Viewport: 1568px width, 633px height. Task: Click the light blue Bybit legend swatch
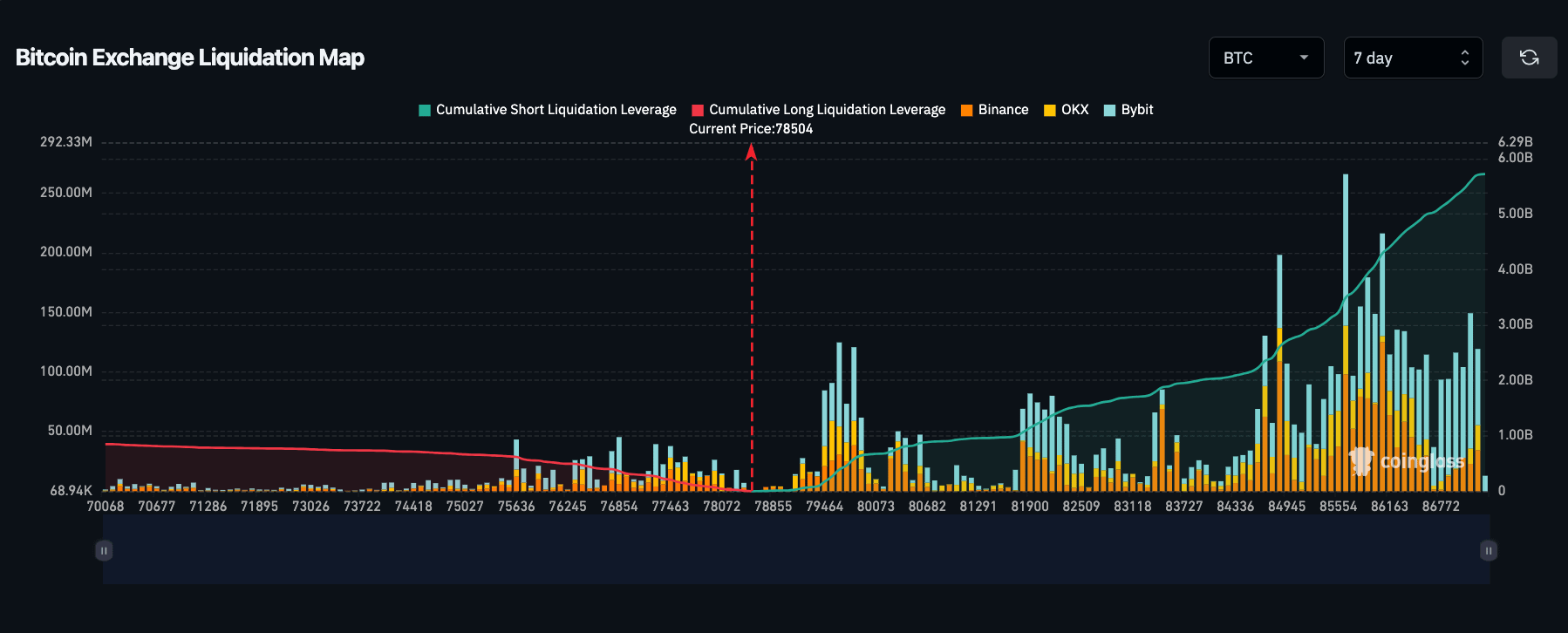(x=1109, y=110)
